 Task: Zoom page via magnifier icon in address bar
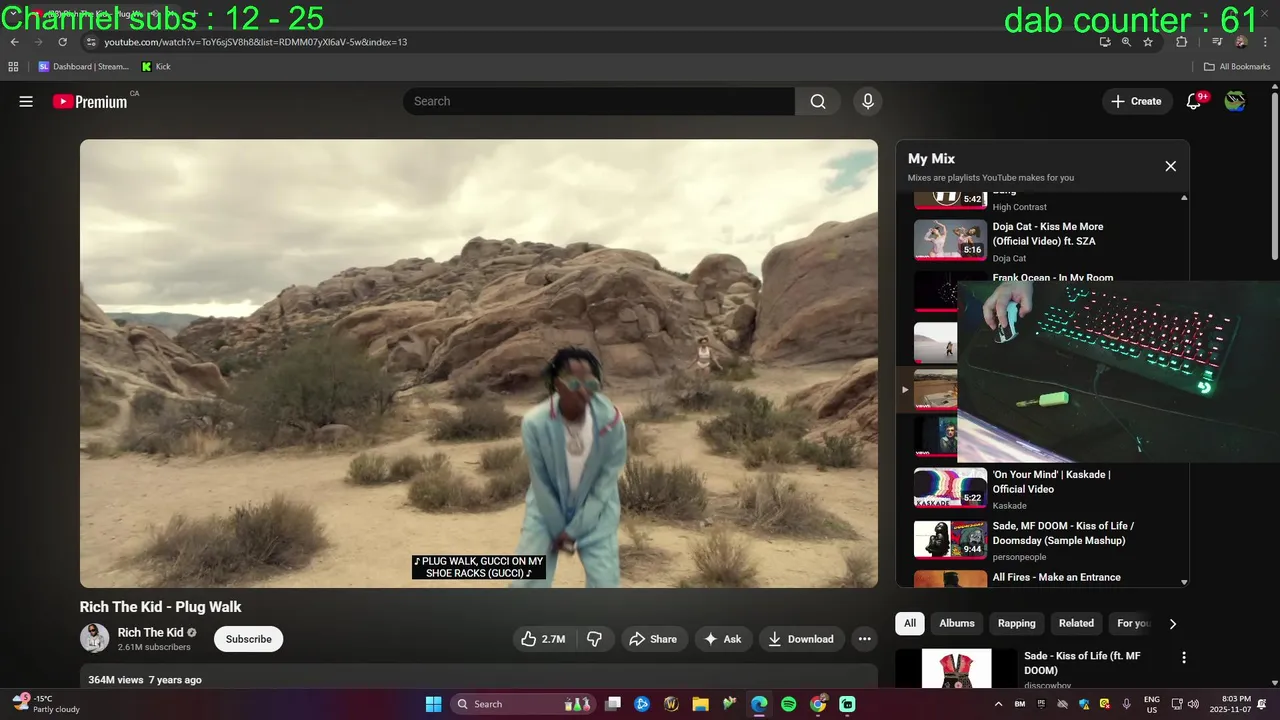1126,42
